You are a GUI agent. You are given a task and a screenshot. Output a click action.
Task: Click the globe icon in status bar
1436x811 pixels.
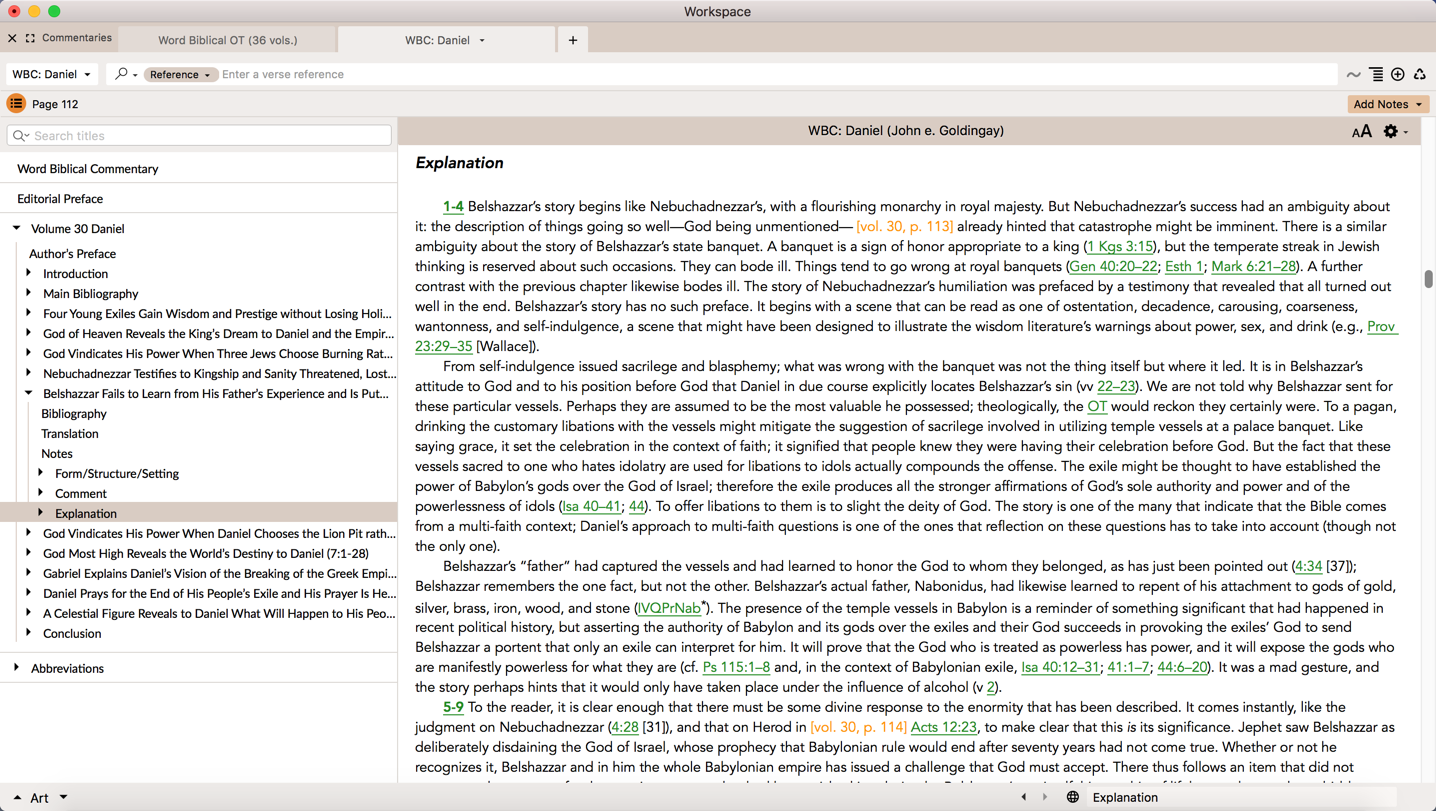click(x=1072, y=797)
